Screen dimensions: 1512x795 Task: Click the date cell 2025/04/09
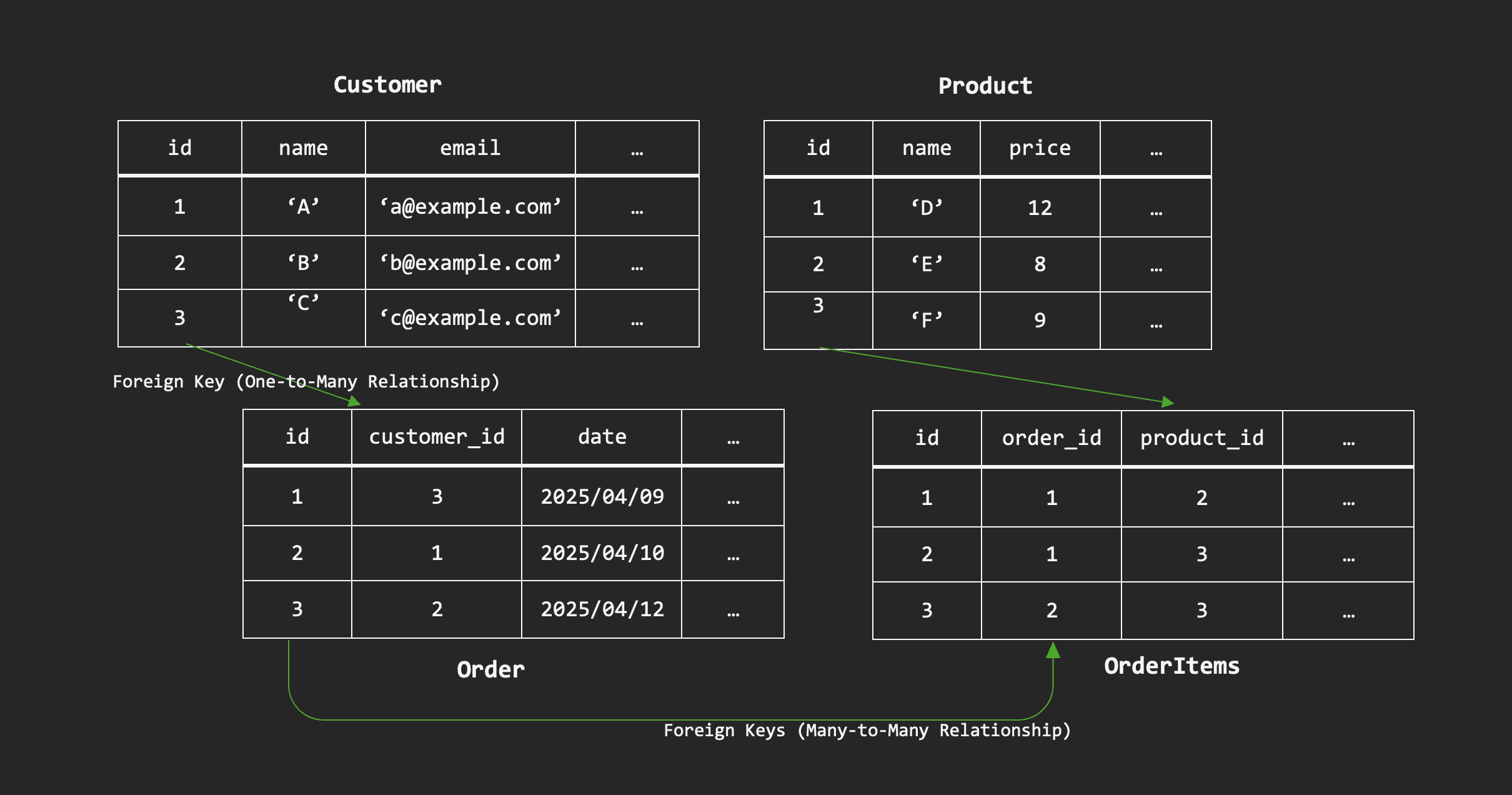pos(602,497)
